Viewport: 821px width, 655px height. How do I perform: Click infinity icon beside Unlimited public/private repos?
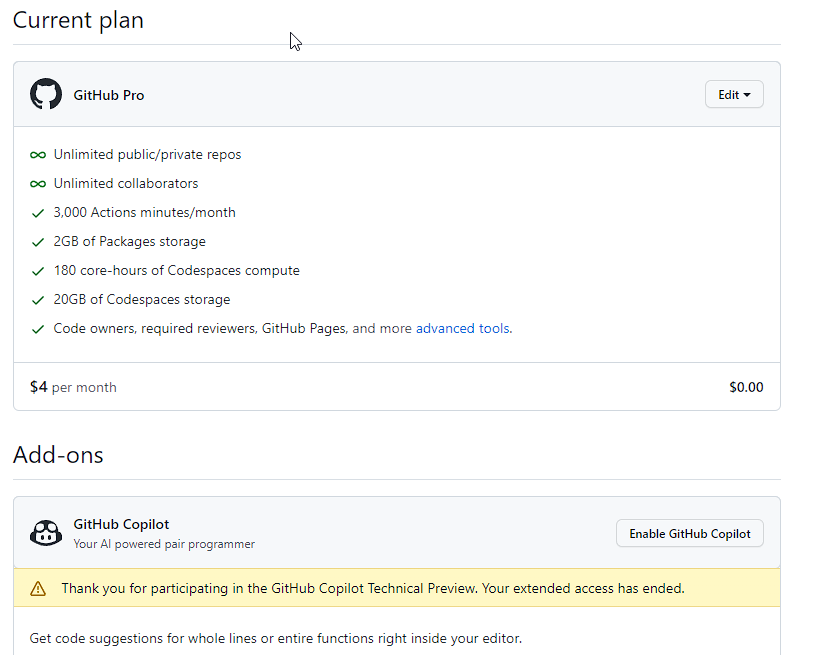tap(38, 155)
